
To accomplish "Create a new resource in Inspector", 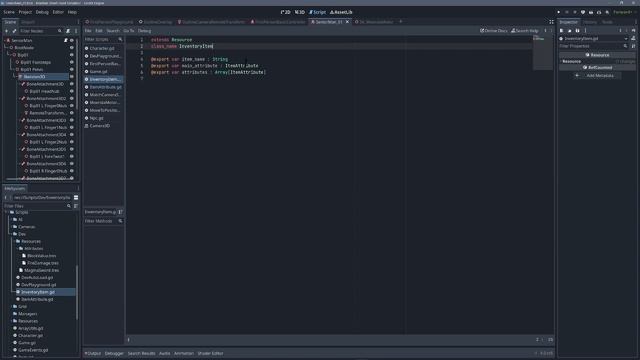I will click(562, 31).
